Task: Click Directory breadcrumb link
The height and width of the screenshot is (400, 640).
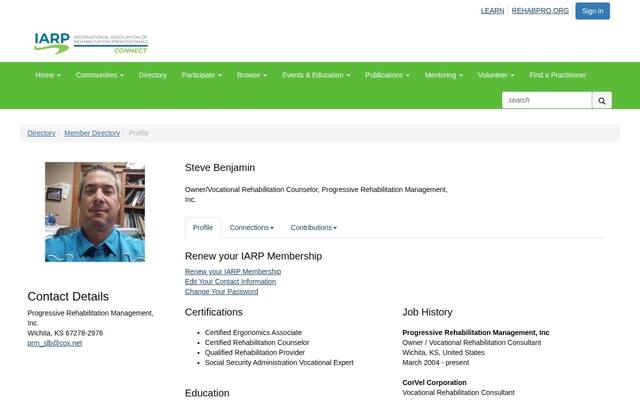Action: click(x=41, y=133)
